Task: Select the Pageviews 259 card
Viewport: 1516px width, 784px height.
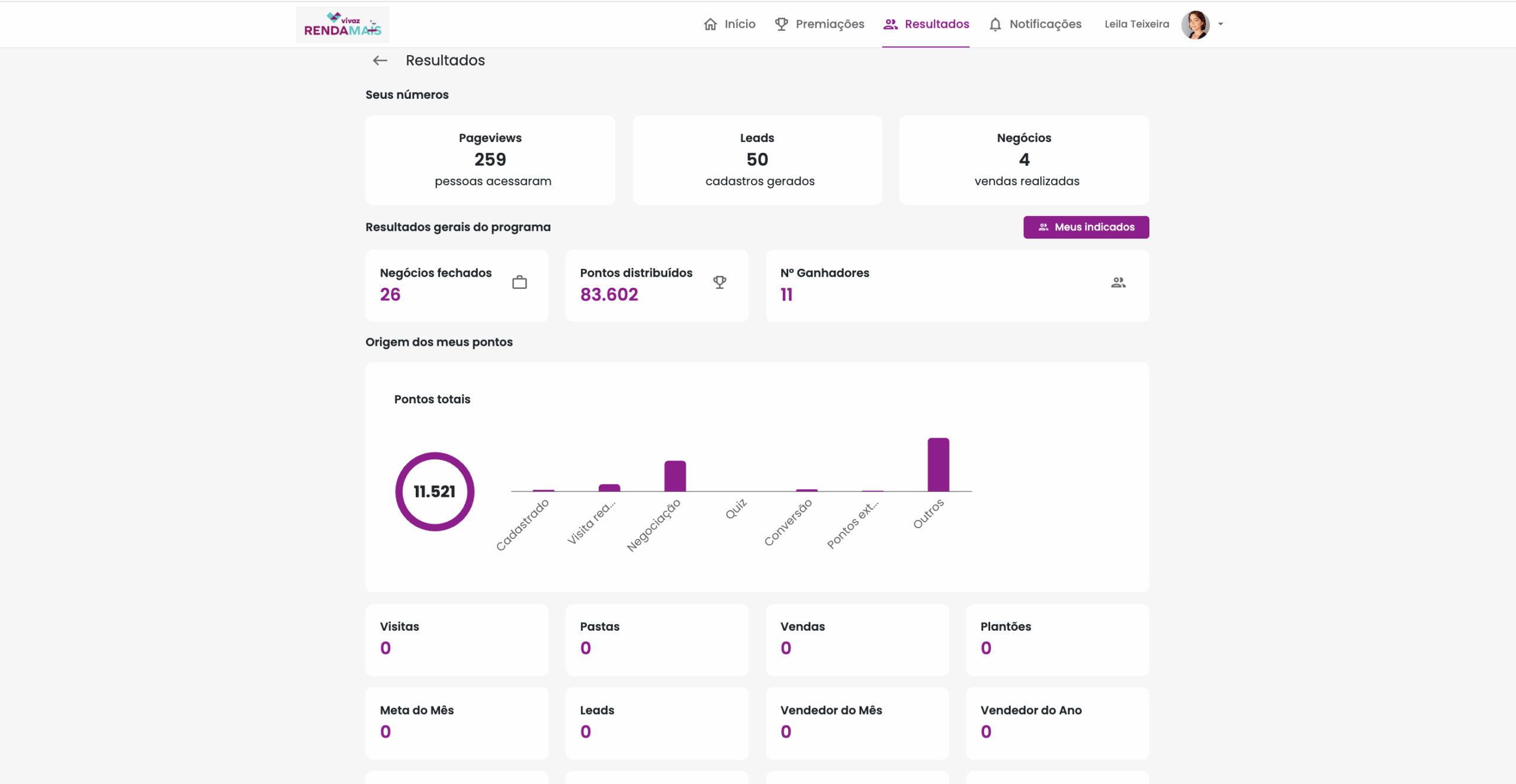Action: tap(490, 160)
